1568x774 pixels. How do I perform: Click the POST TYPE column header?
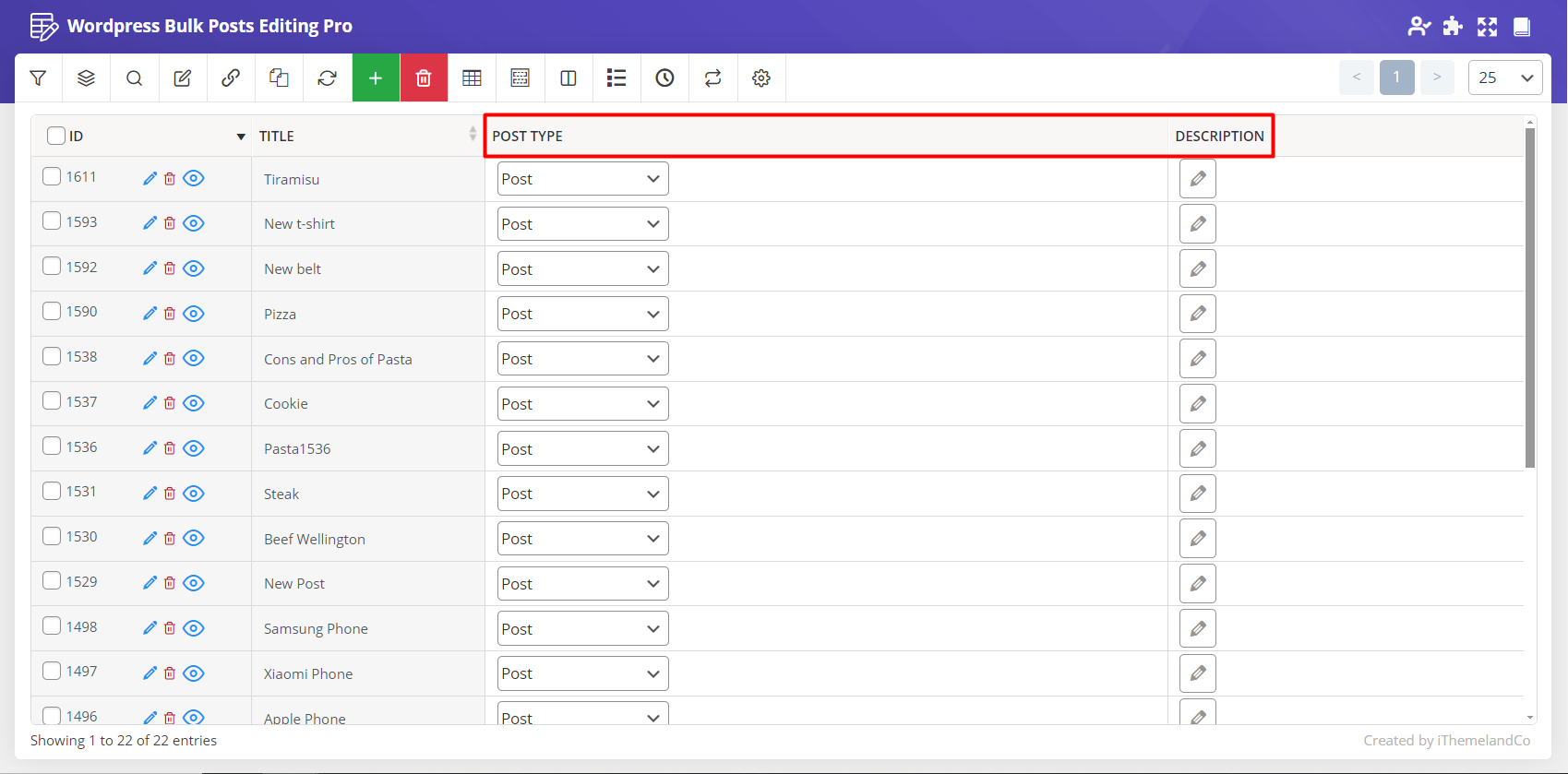[527, 136]
